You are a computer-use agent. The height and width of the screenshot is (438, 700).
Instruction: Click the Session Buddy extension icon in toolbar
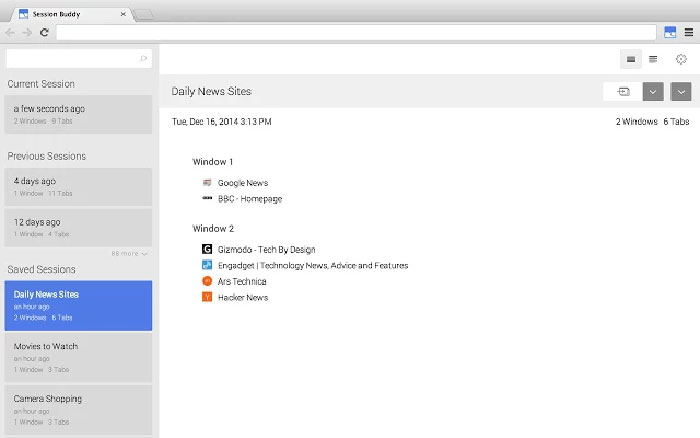[669, 32]
